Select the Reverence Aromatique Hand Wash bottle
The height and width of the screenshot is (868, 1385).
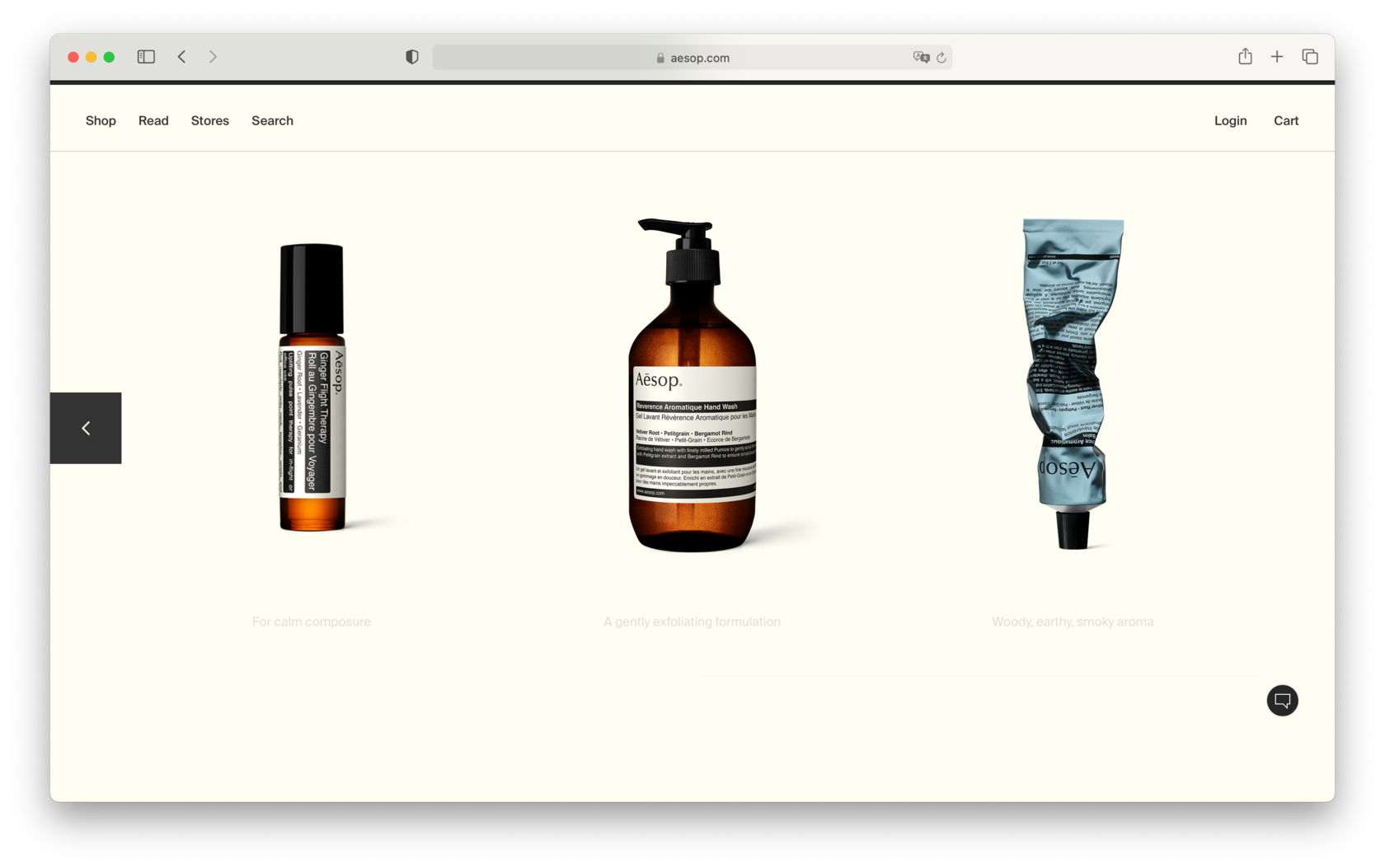[x=692, y=385]
